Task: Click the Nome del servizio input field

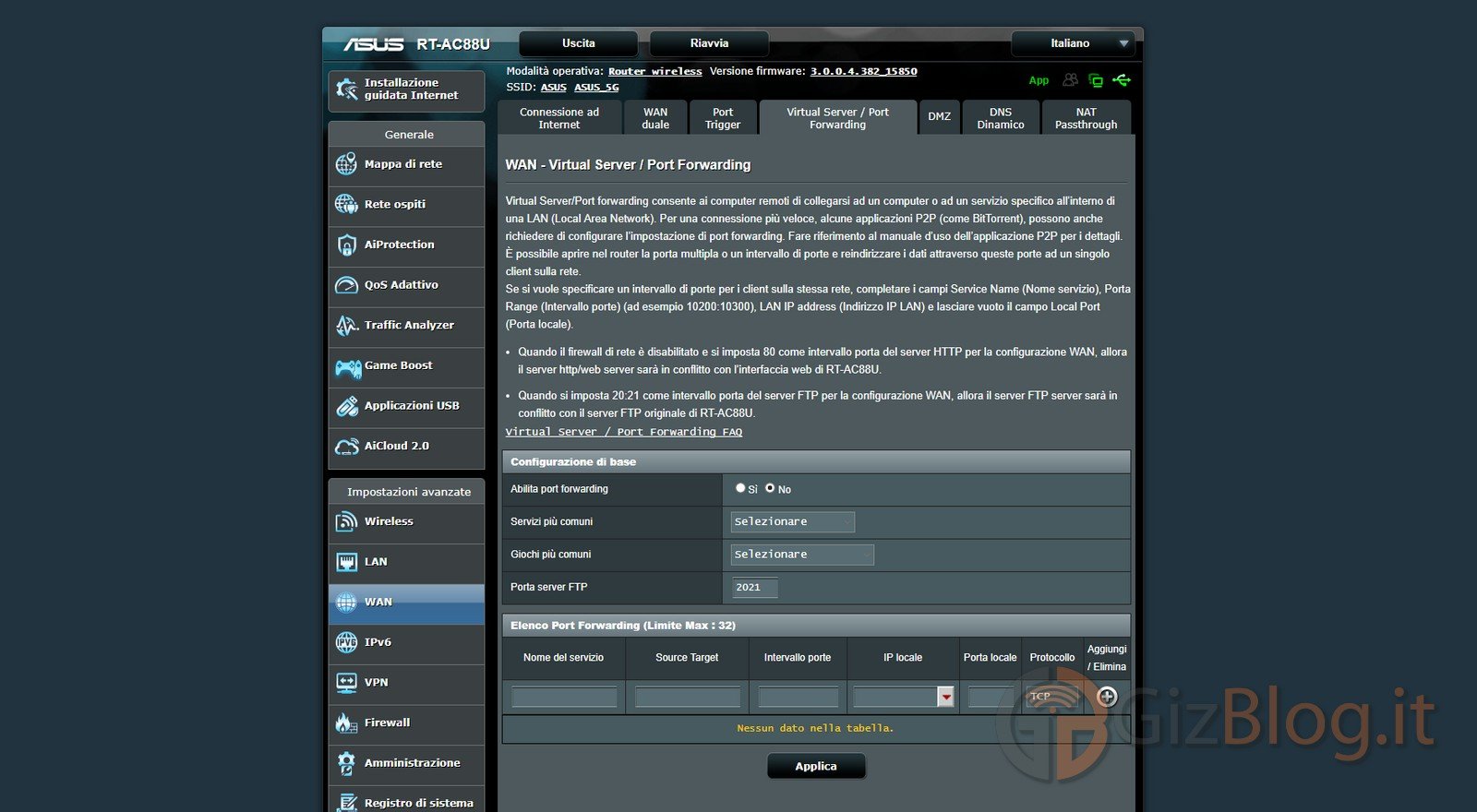Action: (564, 697)
